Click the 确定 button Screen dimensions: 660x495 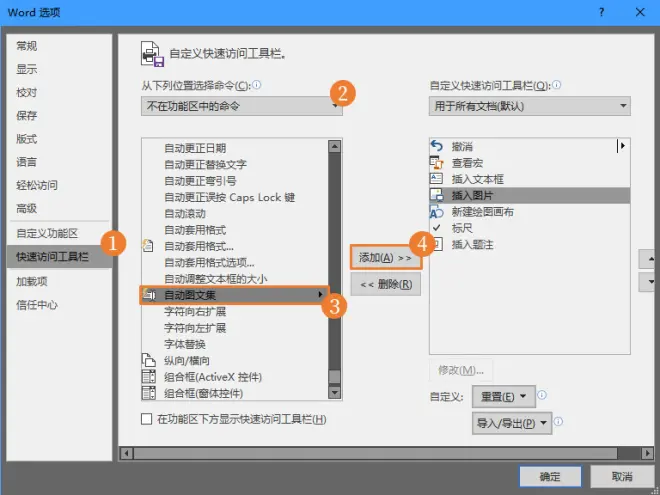pyautogui.click(x=551, y=477)
